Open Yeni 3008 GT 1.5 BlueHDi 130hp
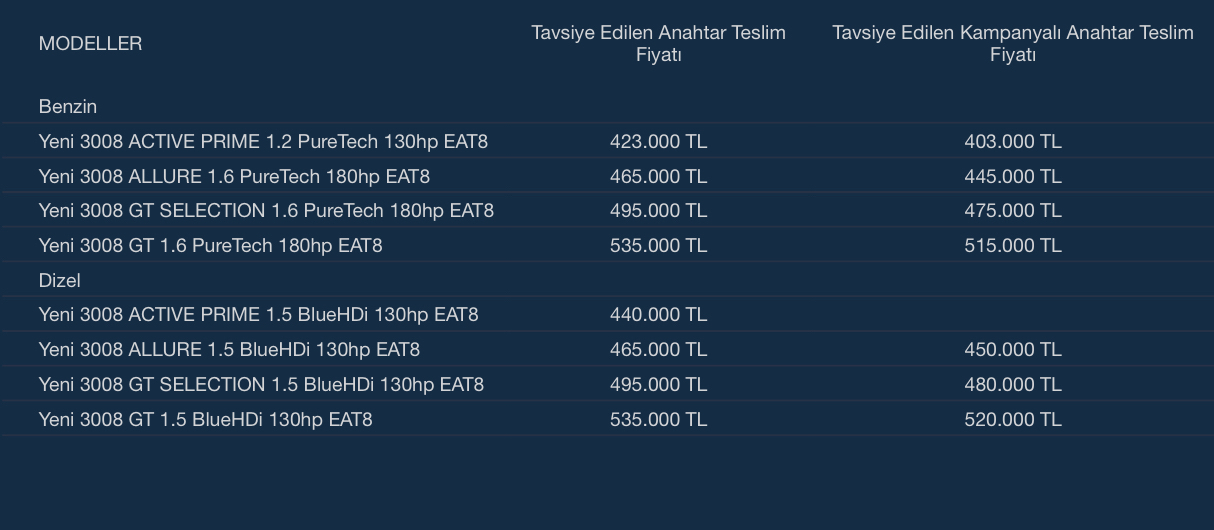Screen dimensions: 1214x530 pos(205,419)
